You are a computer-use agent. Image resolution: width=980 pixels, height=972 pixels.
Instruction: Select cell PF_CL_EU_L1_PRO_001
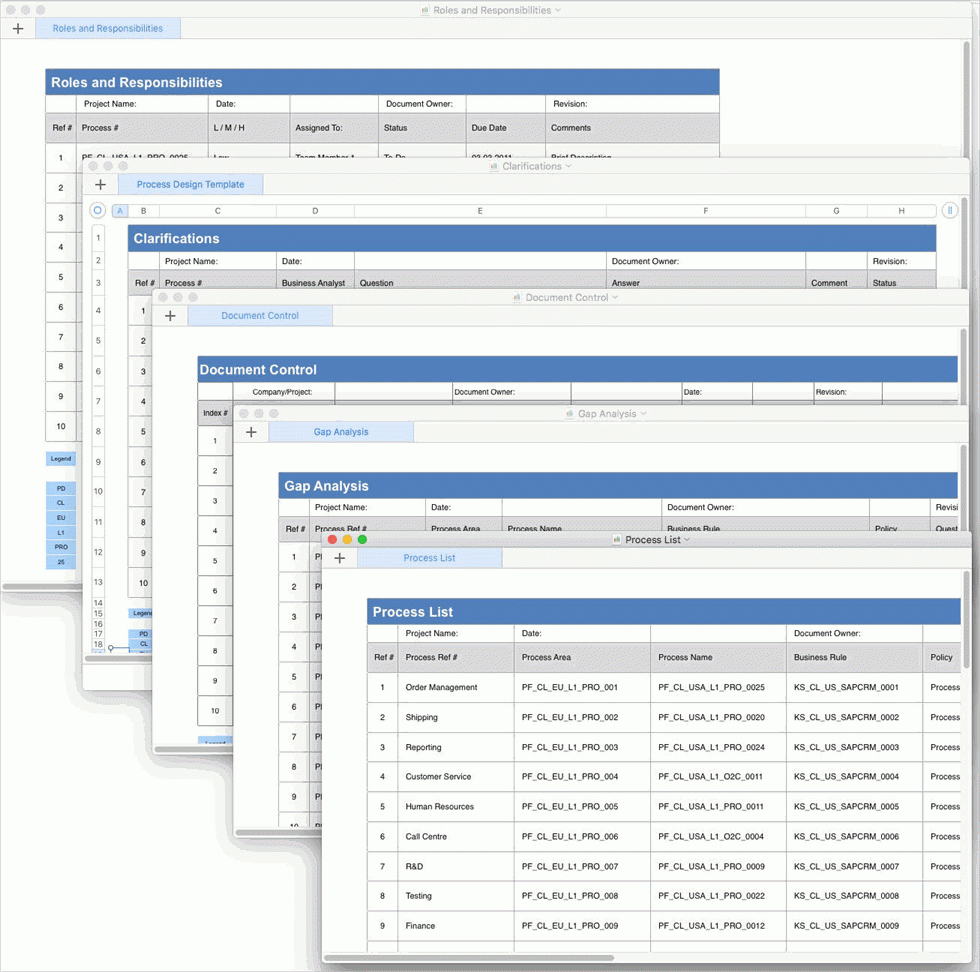pyautogui.click(x=582, y=687)
